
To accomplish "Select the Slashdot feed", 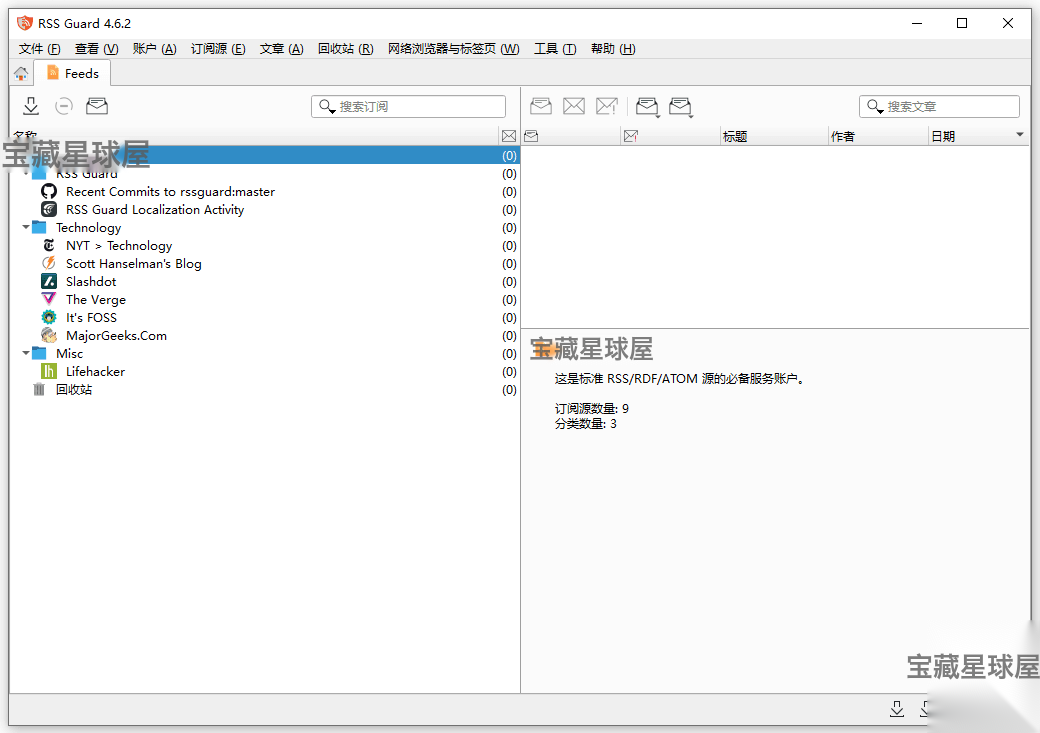I will (x=264, y=281).
